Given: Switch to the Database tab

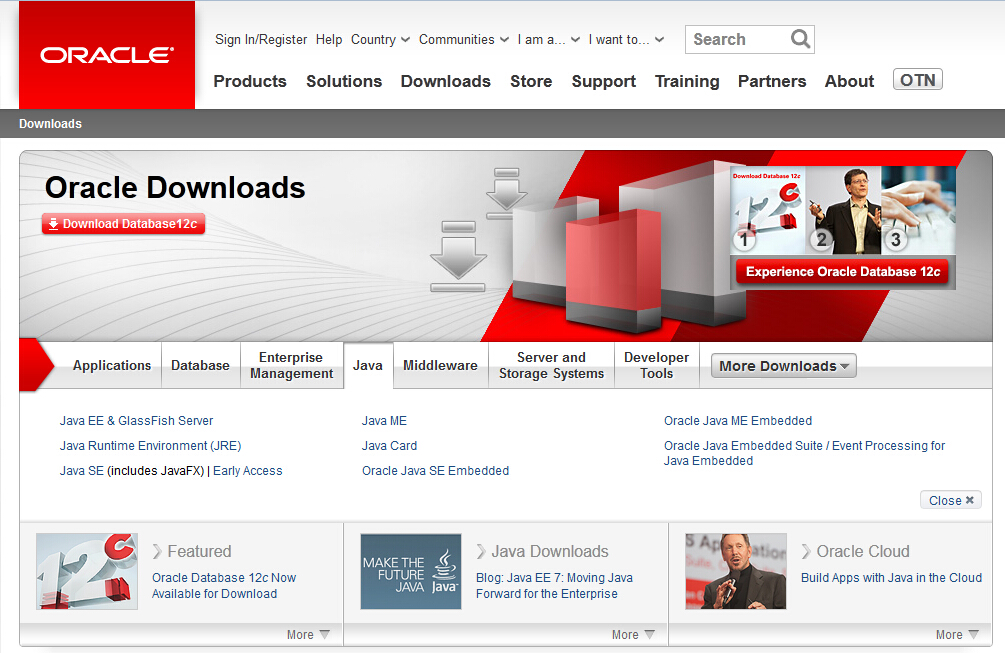Looking at the screenshot, I should pos(201,365).
